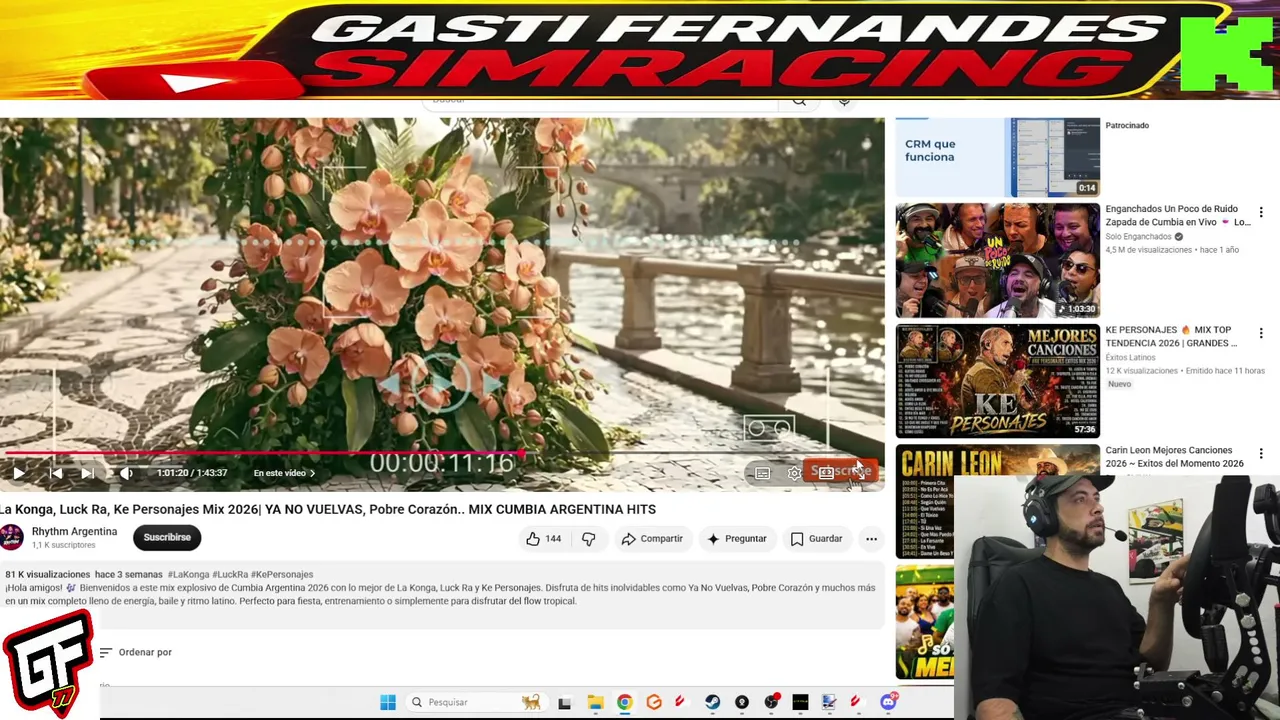Switch the player to theater mode
This screenshot has height=720, width=1280.
point(826,473)
